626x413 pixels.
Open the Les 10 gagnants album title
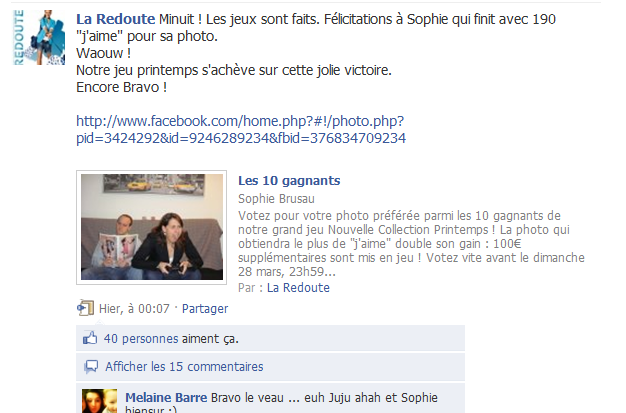click(289, 181)
